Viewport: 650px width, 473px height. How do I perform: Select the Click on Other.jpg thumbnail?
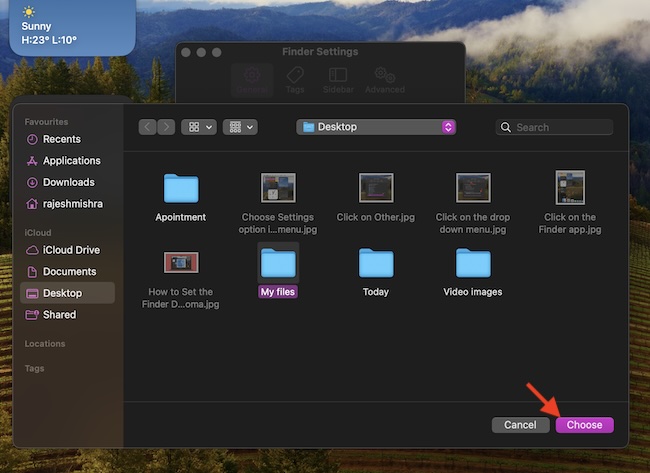[x=376, y=188]
